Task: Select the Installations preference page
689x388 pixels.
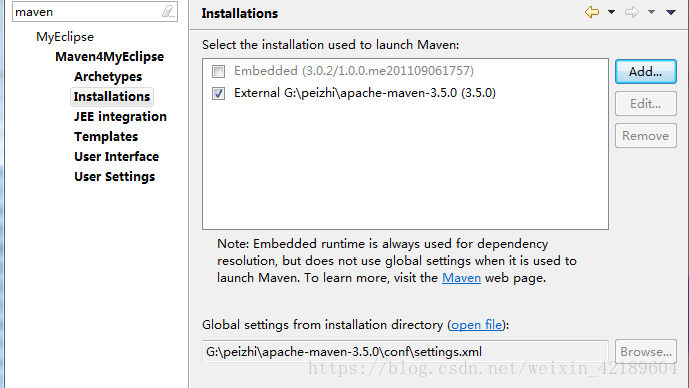Action: pos(112,97)
